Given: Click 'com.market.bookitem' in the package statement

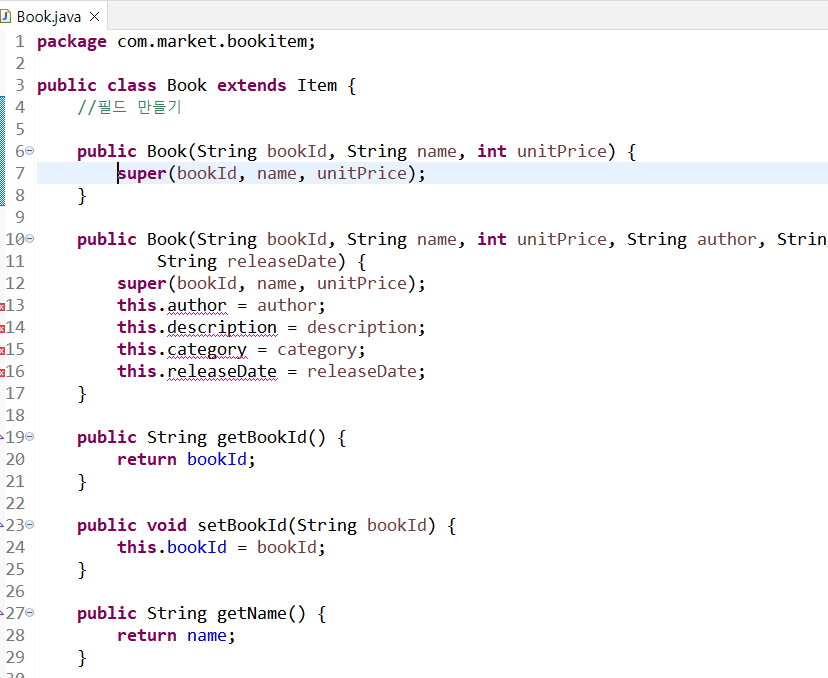Looking at the screenshot, I should click(212, 41).
